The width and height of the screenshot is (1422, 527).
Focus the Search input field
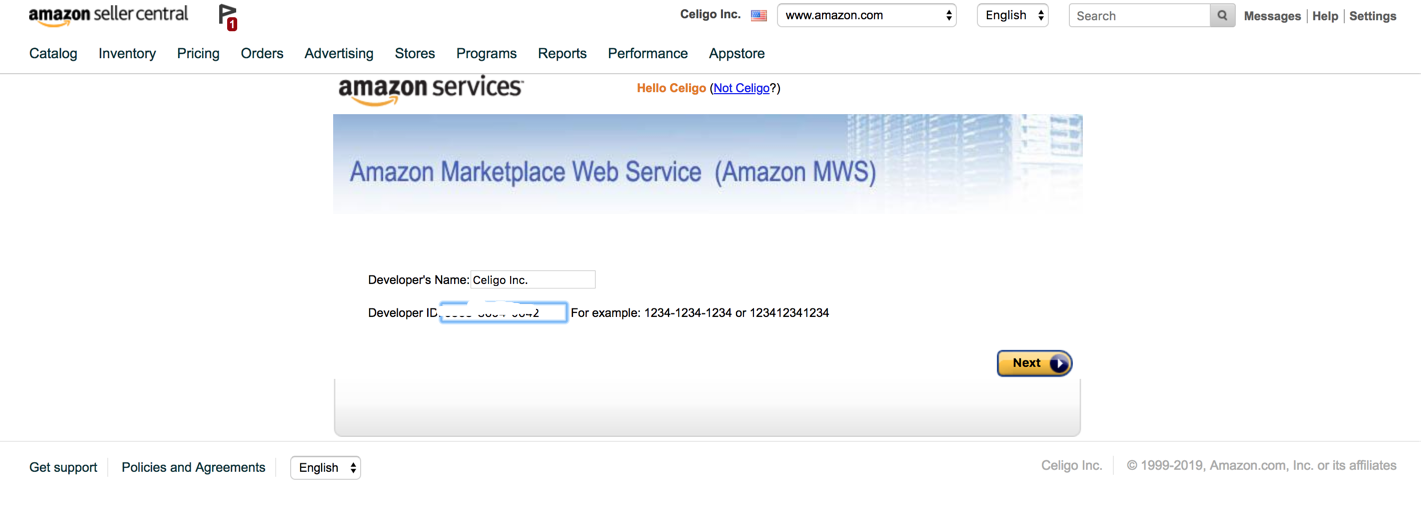[x=1139, y=16]
